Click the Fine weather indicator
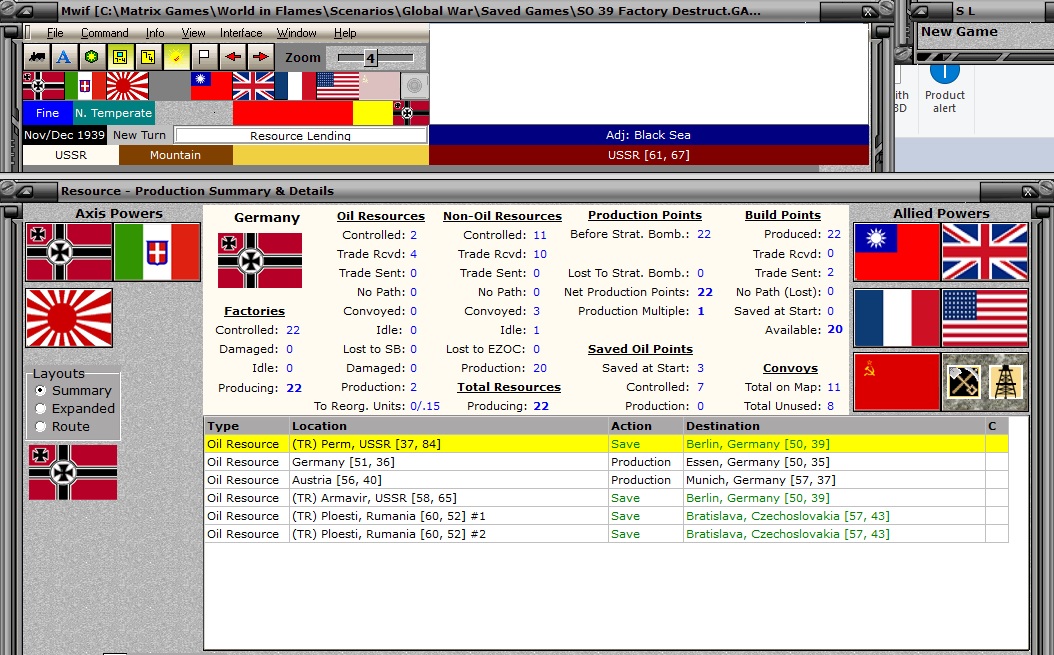Image resolution: width=1054 pixels, height=655 pixels. 47,113
